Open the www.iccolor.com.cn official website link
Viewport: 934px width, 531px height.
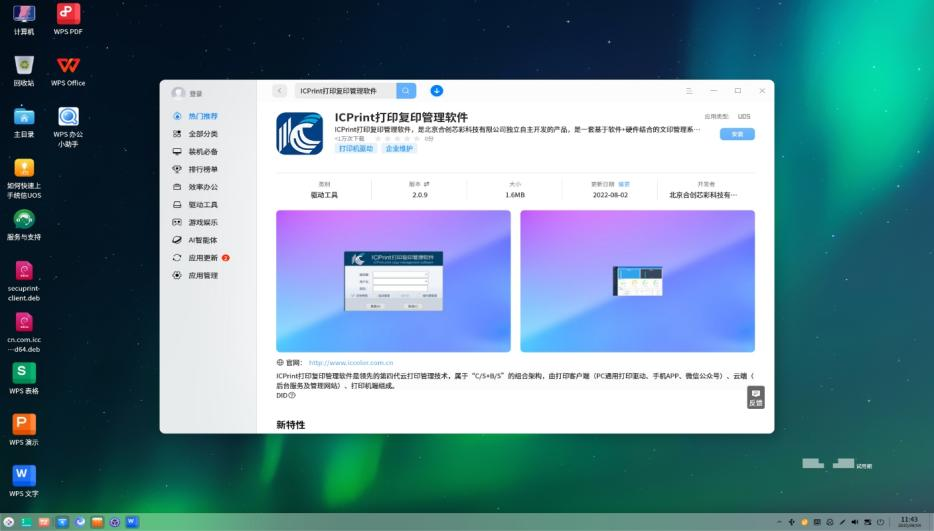click(x=350, y=362)
